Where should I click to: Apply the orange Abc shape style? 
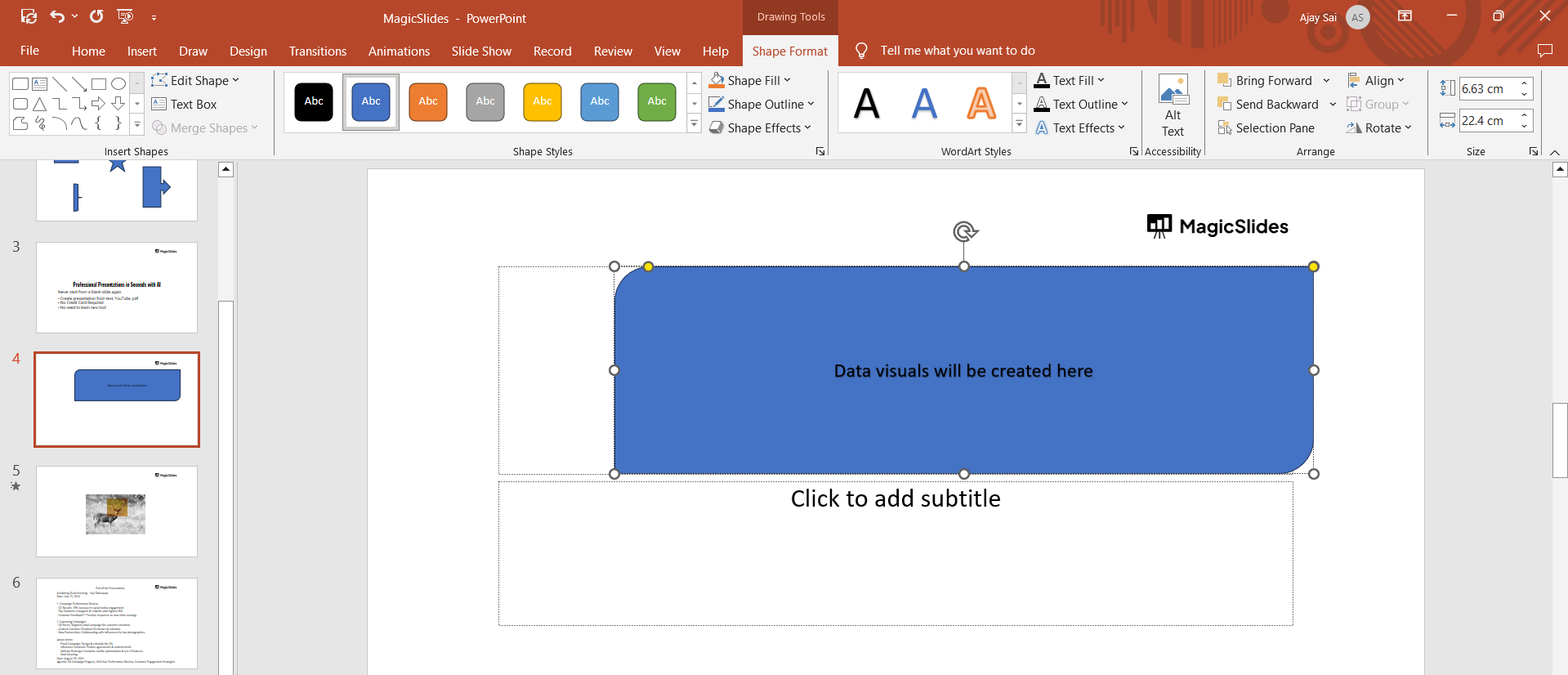pyautogui.click(x=428, y=101)
